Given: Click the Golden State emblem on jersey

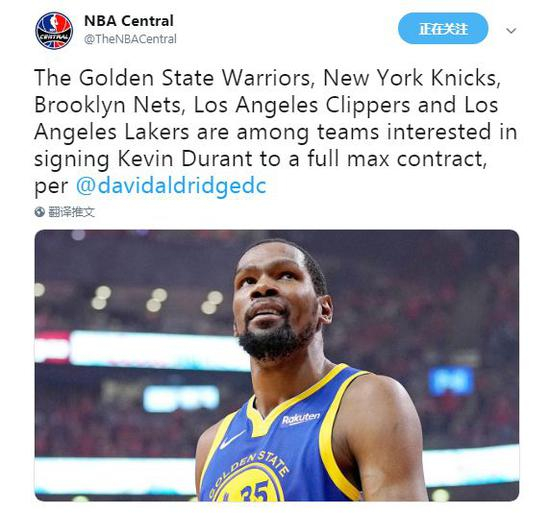Looking at the screenshot, I should click(248, 477).
